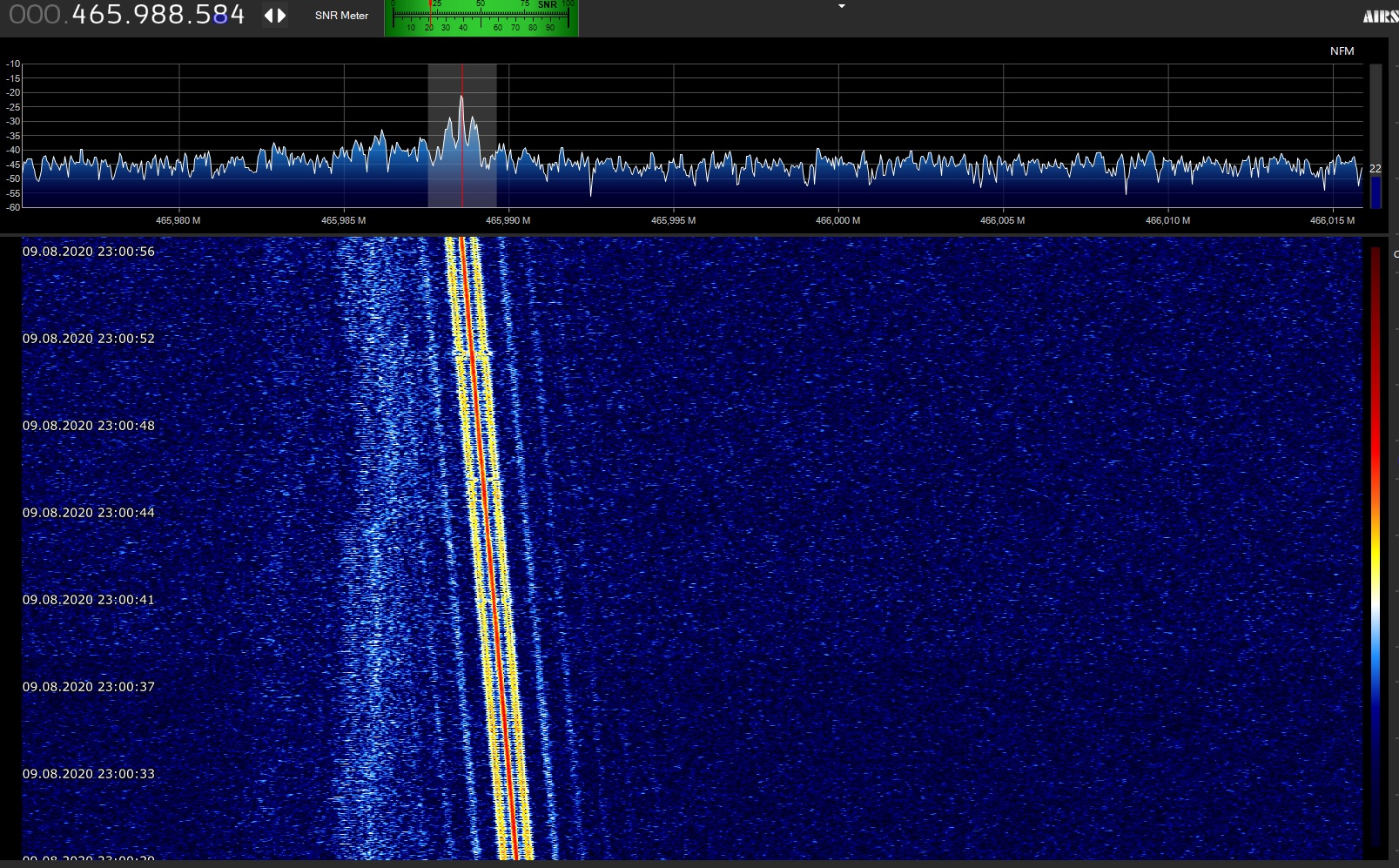Click the Airspy logo
1399x868 pixels.
tap(1381, 16)
